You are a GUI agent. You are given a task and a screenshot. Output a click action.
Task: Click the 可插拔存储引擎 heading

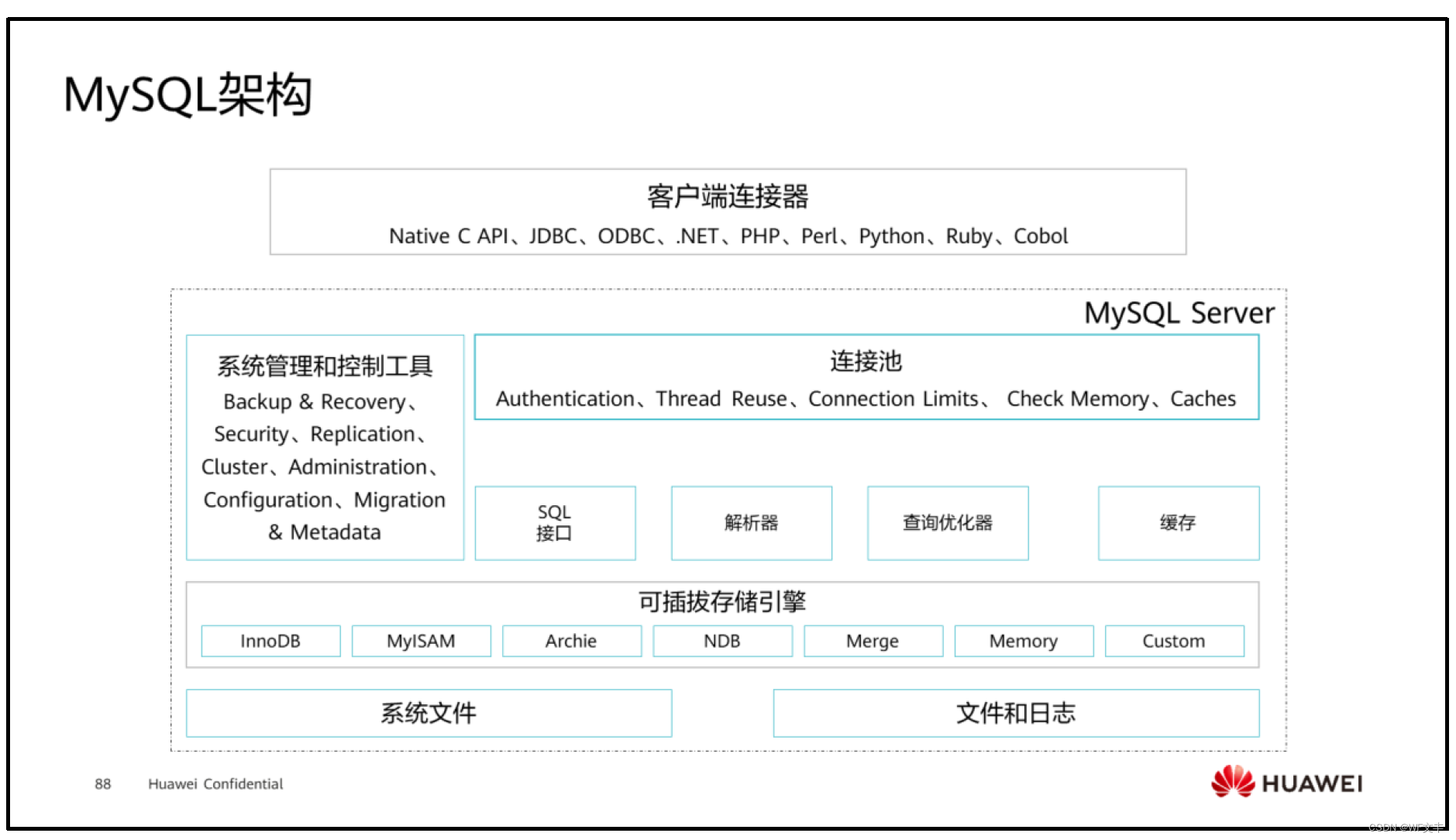tap(722, 602)
